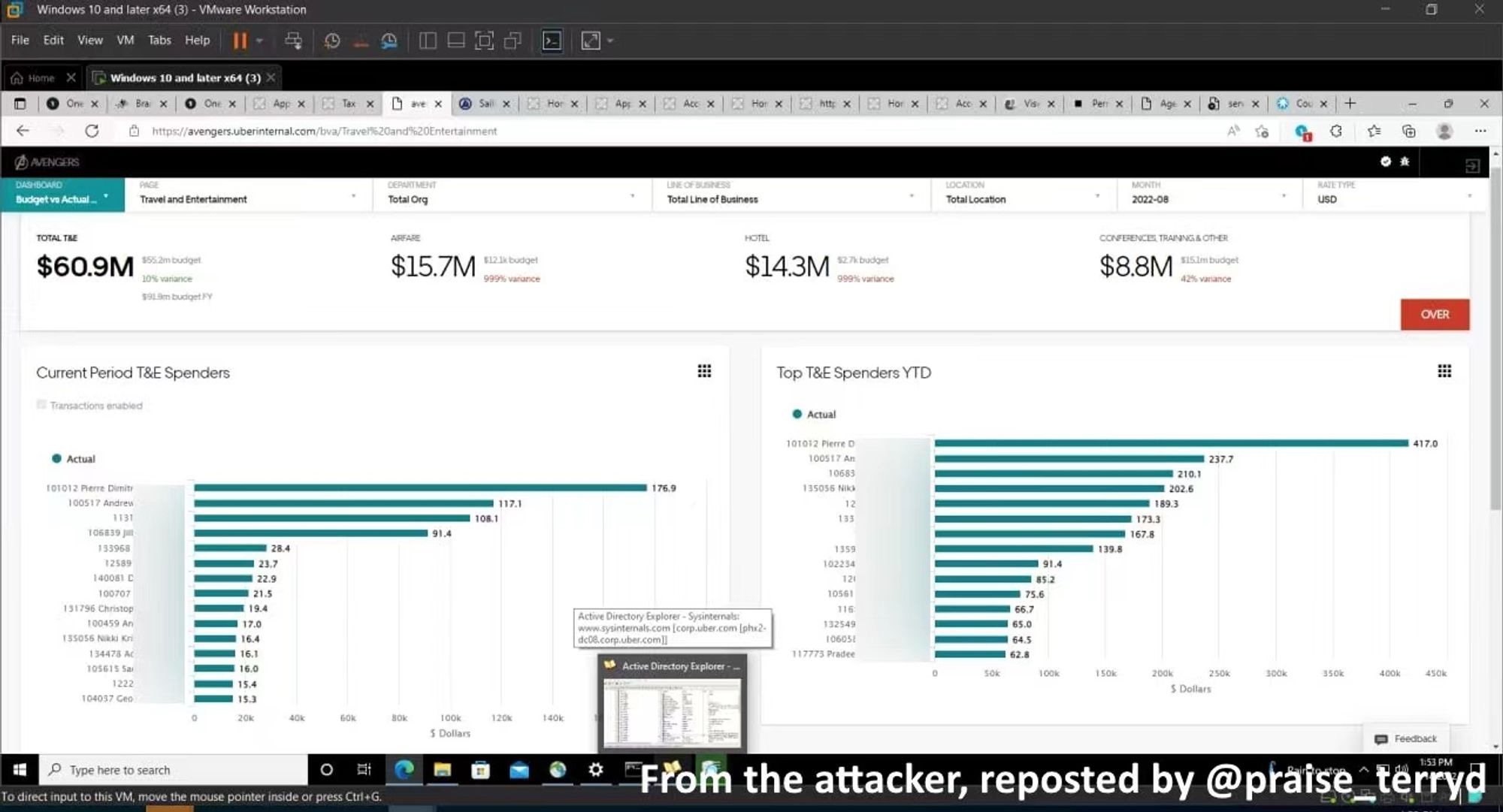Open the VM menu in VMware
The image size is (1503, 812).
click(125, 41)
